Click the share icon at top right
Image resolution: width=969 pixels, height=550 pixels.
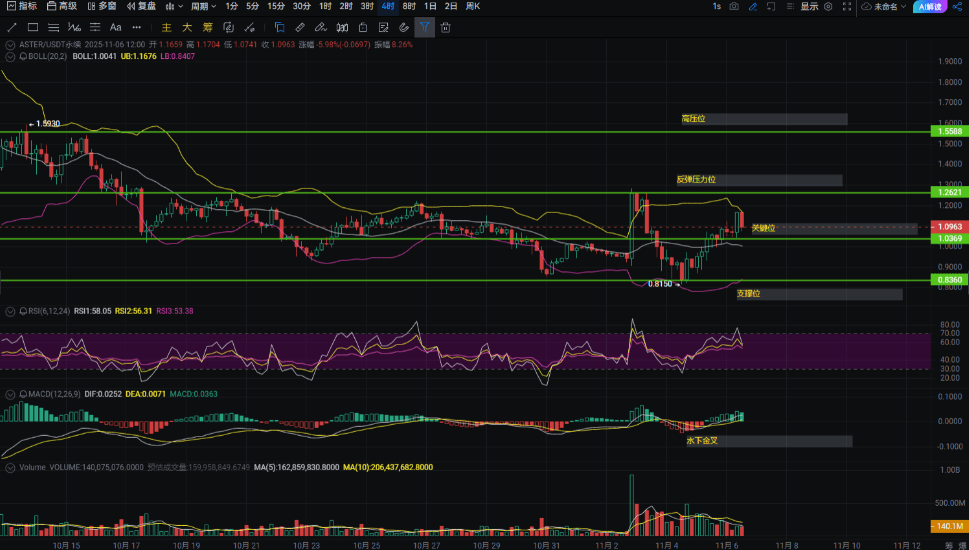point(957,7)
